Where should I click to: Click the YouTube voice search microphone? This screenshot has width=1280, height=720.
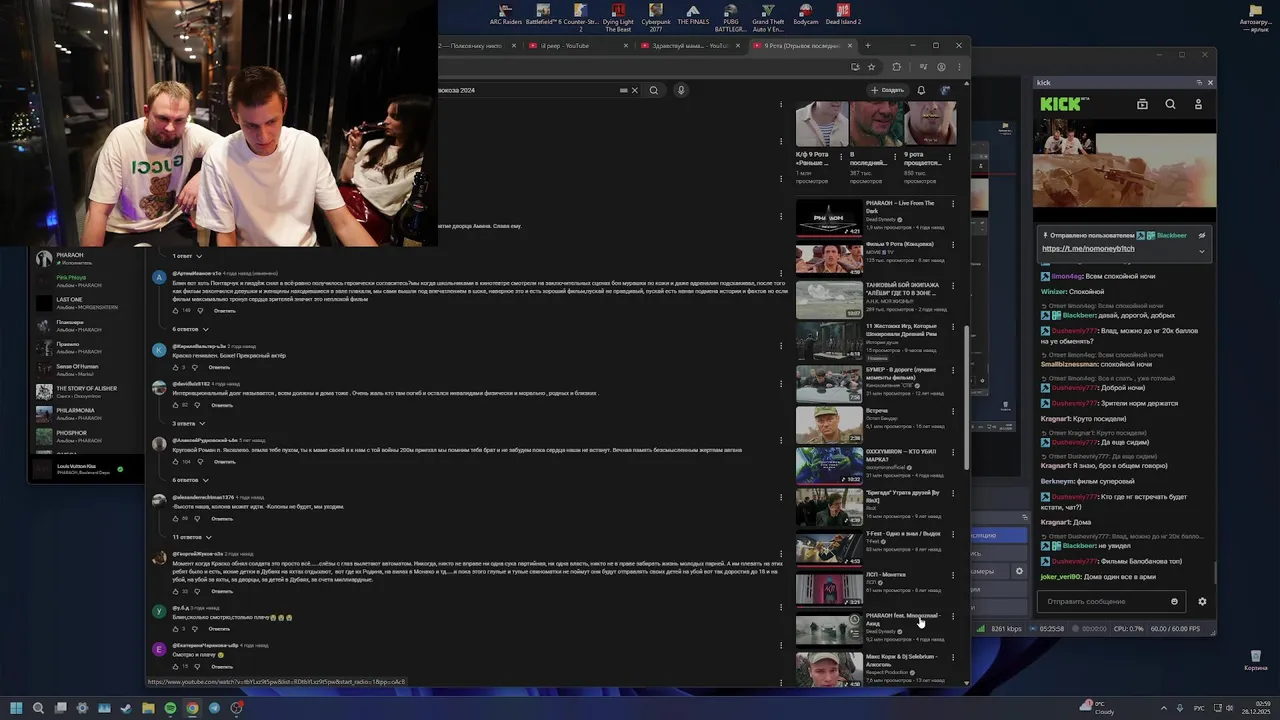(681, 90)
